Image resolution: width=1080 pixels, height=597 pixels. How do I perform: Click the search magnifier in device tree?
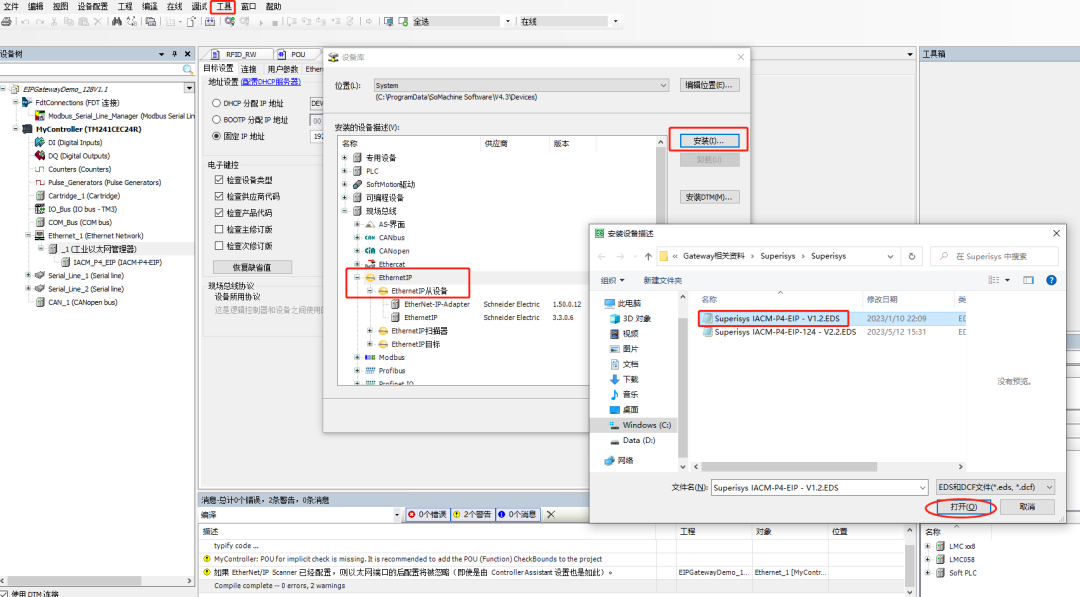187,70
